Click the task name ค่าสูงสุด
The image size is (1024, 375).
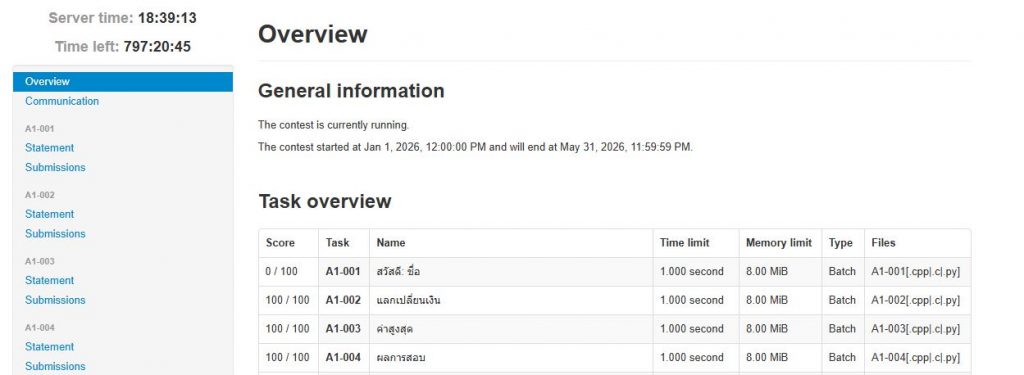pyautogui.click(x=395, y=329)
